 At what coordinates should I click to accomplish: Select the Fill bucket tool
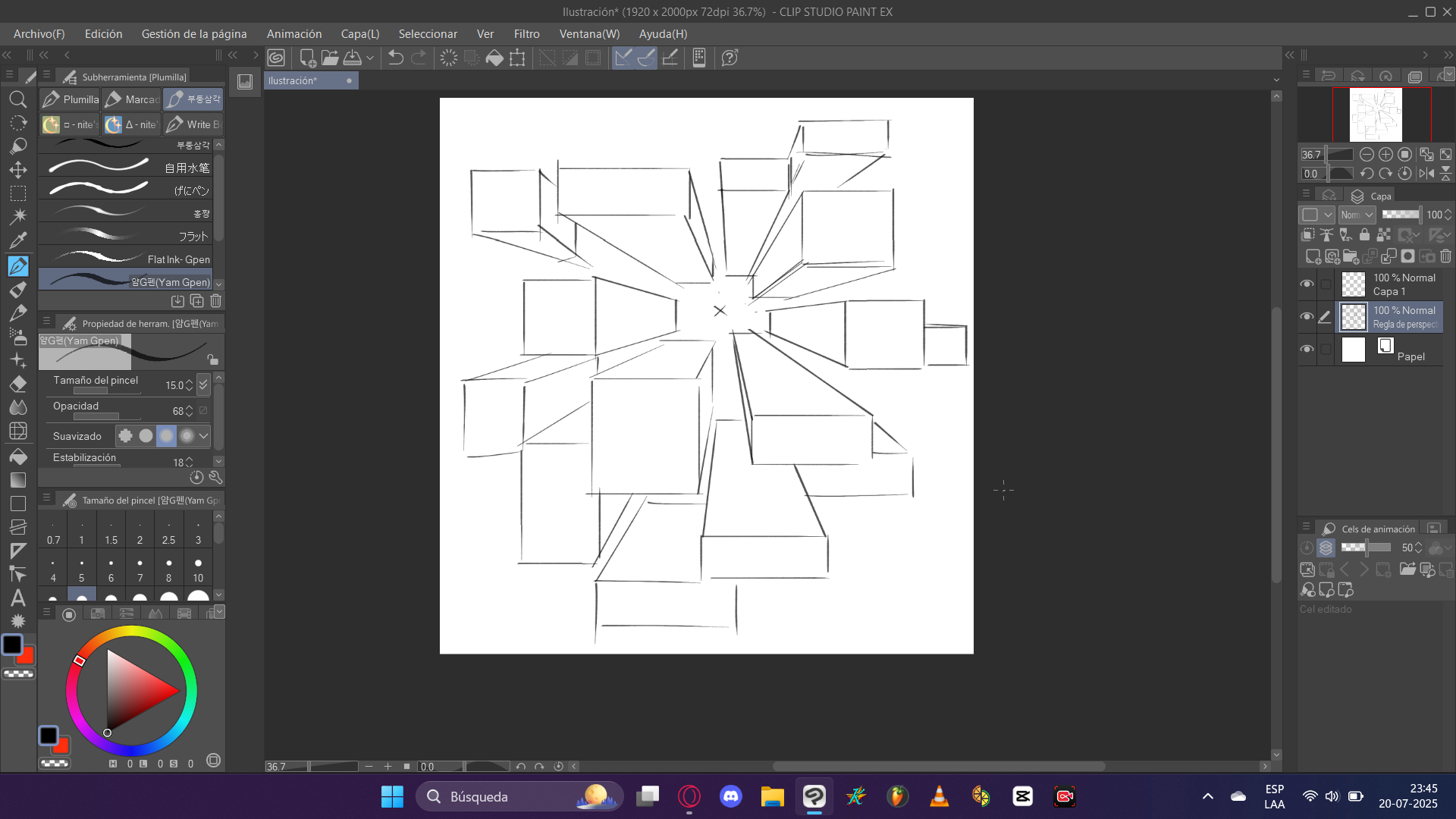[18, 456]
